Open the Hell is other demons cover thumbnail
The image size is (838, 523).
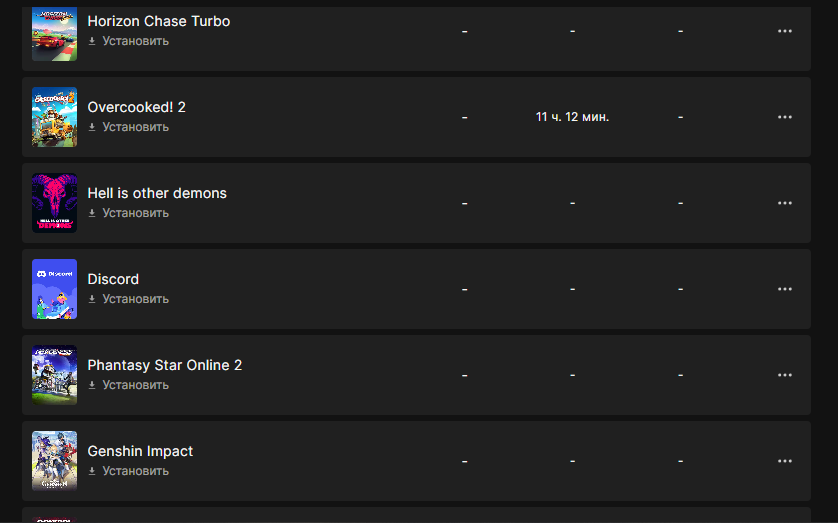55,203
